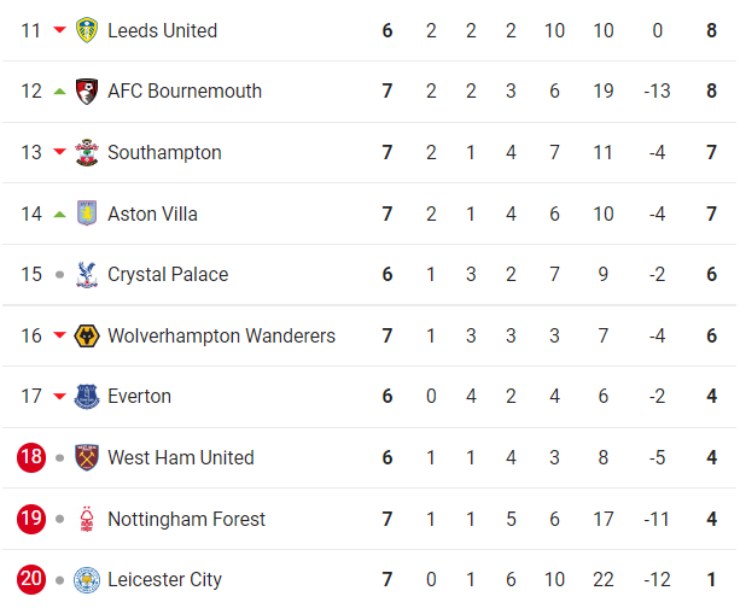Viewport: 740px width, 614px height.
Task: Click the Leicester City club crest
Action: [x=87, y=580]
